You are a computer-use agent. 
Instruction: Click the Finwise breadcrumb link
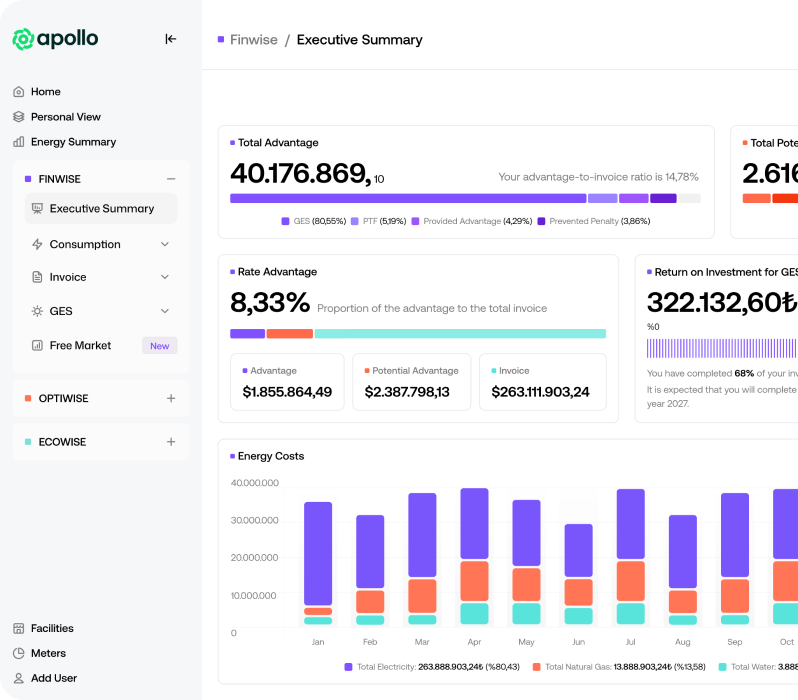(252, 40)
